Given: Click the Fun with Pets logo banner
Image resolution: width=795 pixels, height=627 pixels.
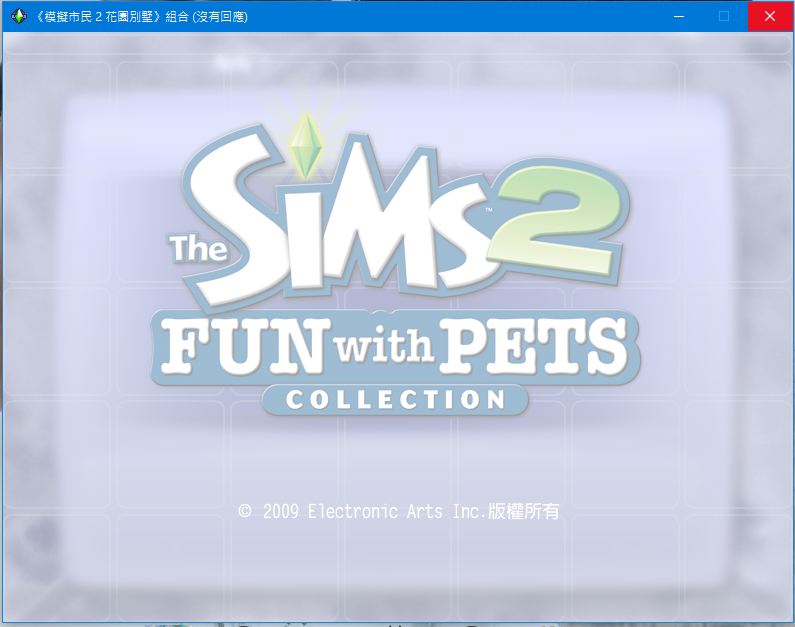Looking at the screenshot, I should pos(394,347).
